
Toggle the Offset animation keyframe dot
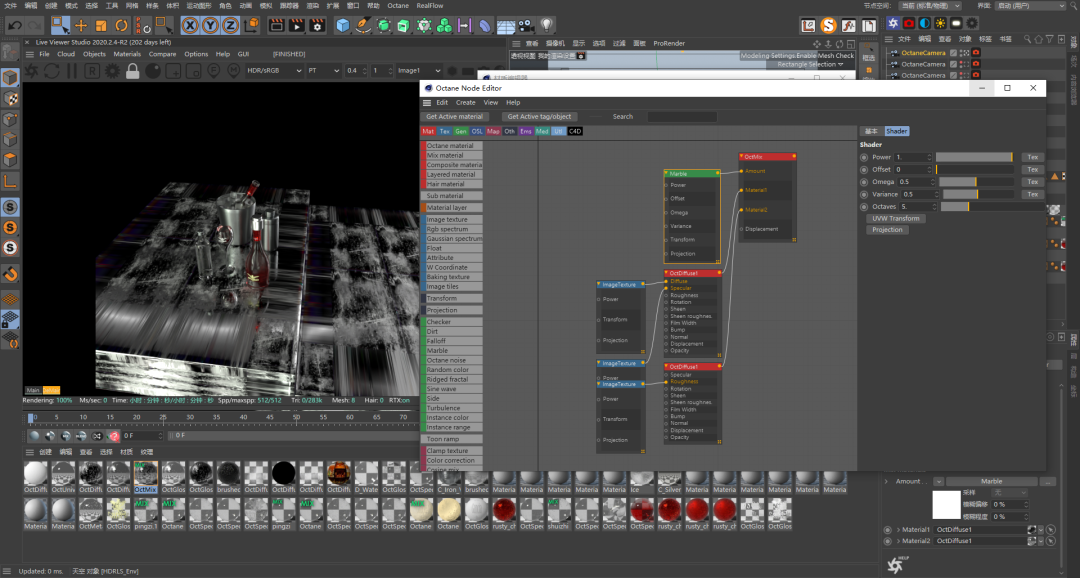(x=864, y=169)
